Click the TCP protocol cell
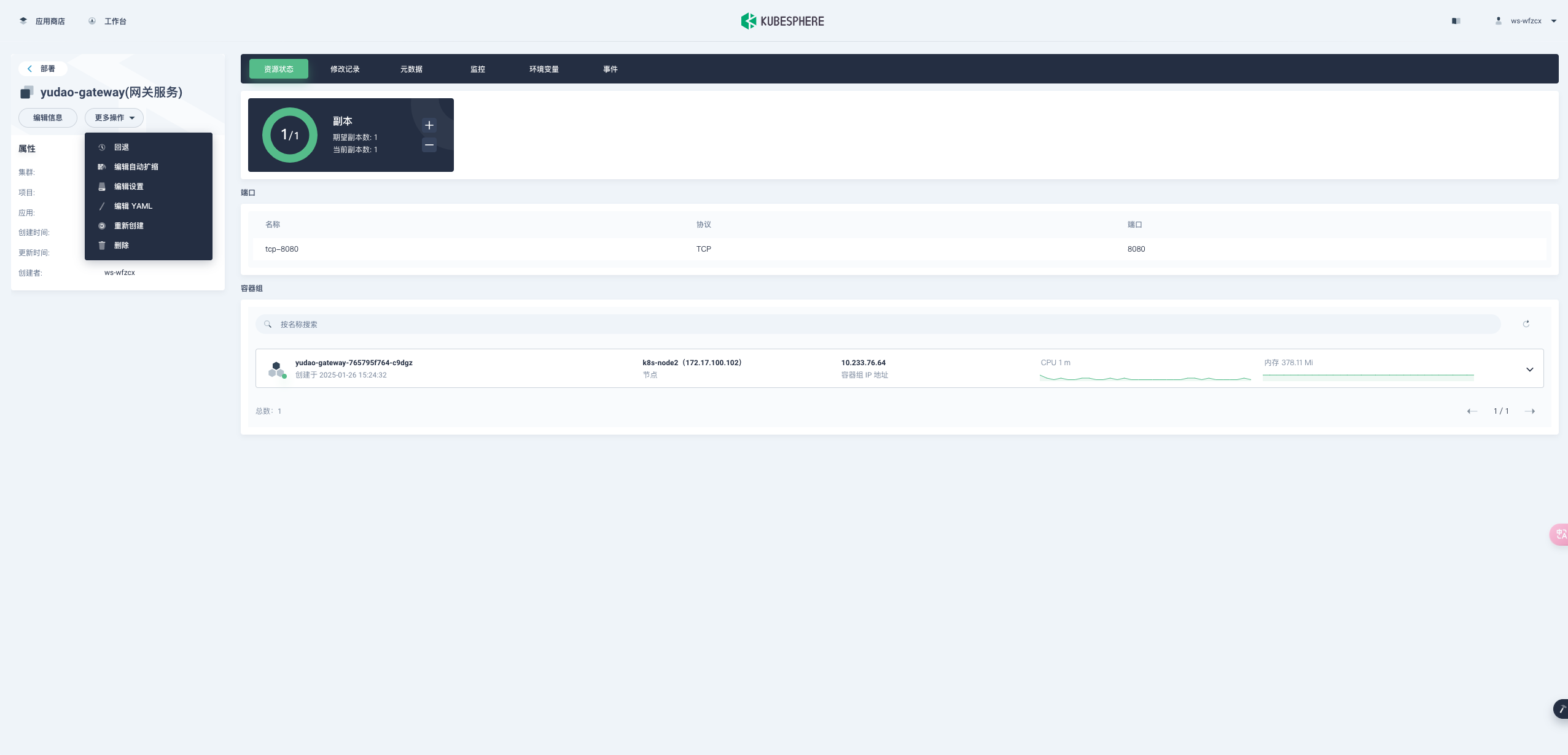The width and height of the screenshot is (1568, 755). click(704, 249)
